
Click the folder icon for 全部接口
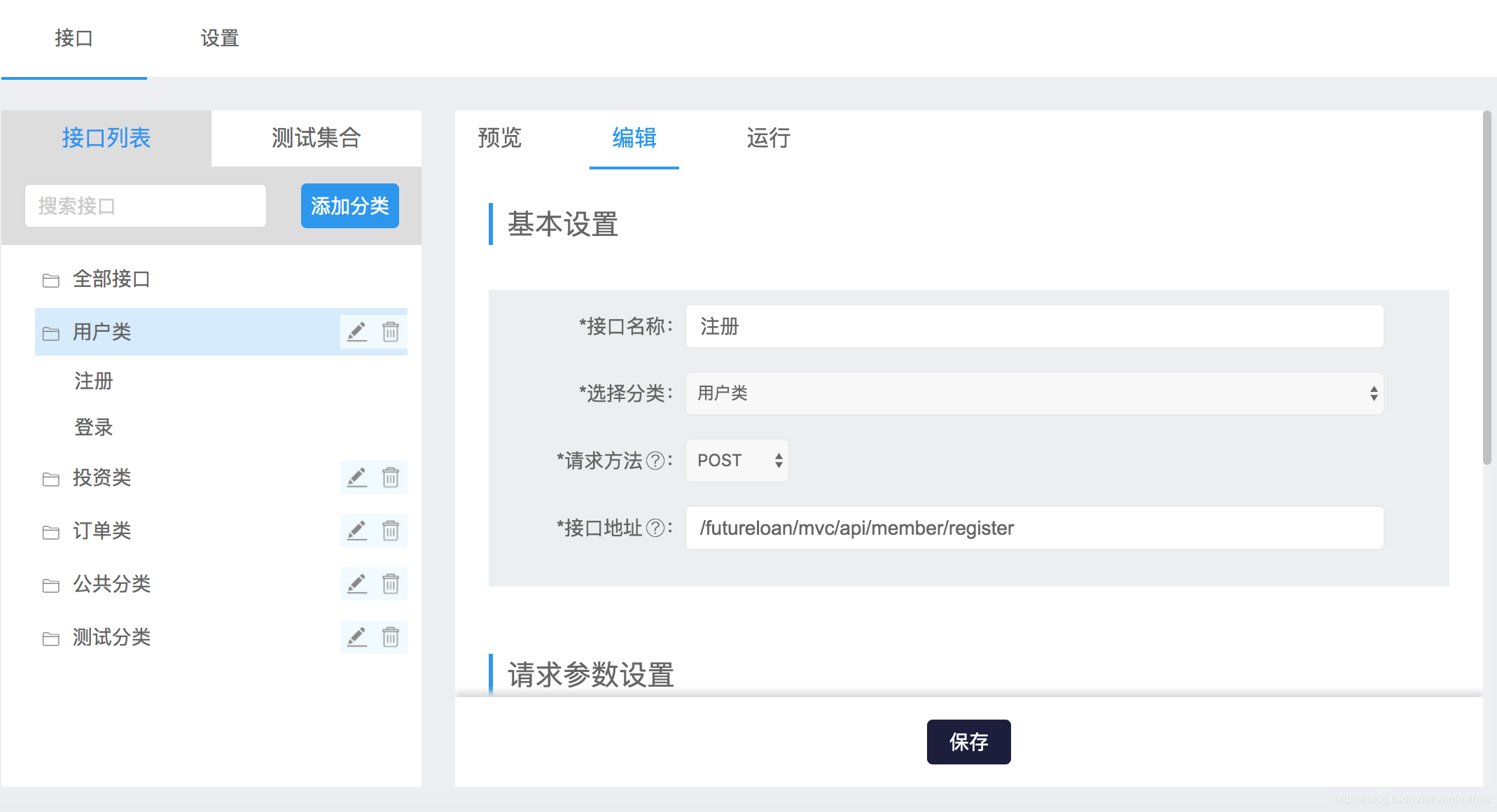(x=50, y=280)
